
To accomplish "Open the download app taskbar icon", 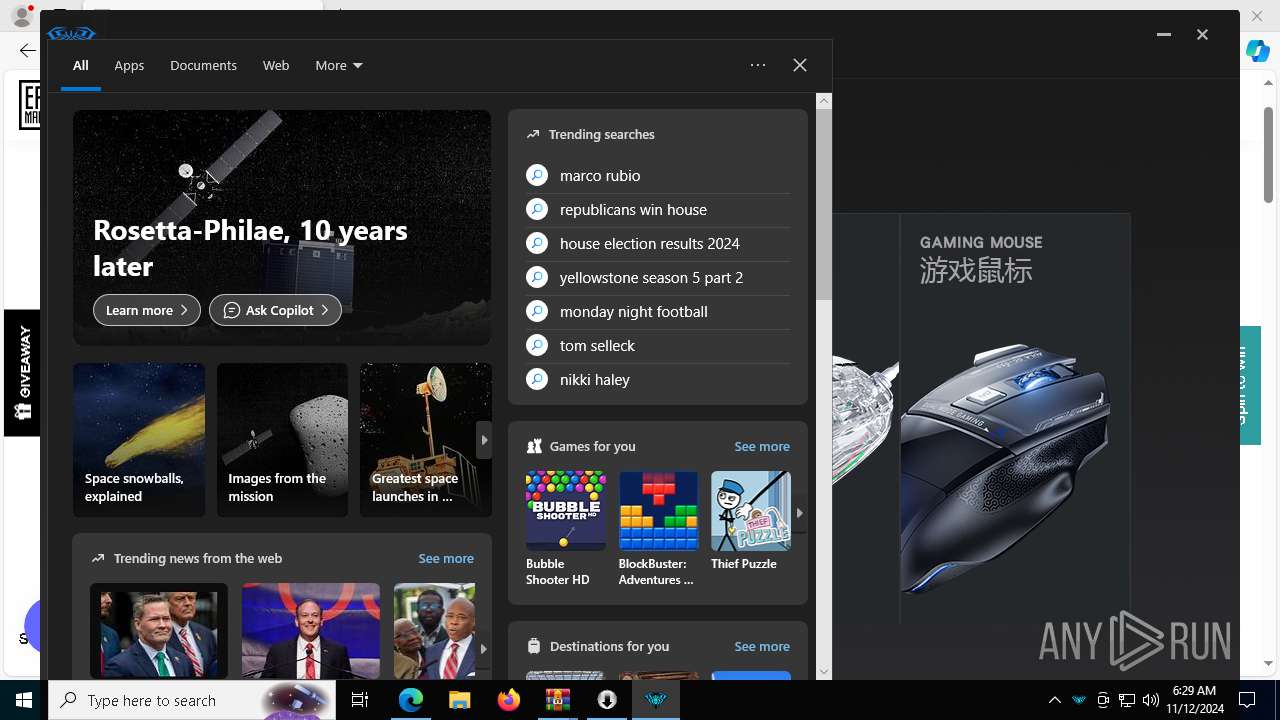I will click(x=606, y=700).
